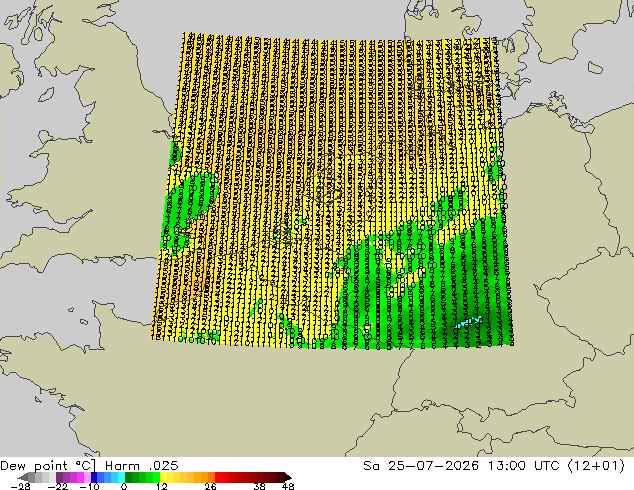Viewport: 634px width, 490px height.
Task: Click the dark brown right arrow tip of the scale
Action: point(288,477)
